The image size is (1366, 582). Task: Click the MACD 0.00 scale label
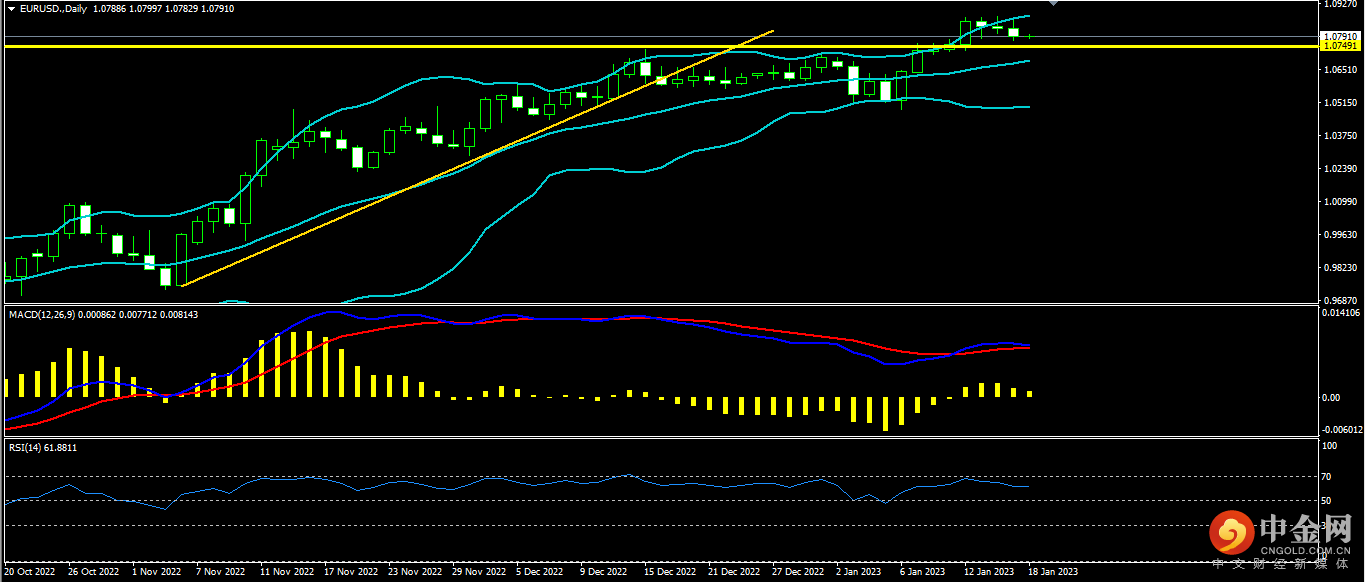click(1330, 398)
